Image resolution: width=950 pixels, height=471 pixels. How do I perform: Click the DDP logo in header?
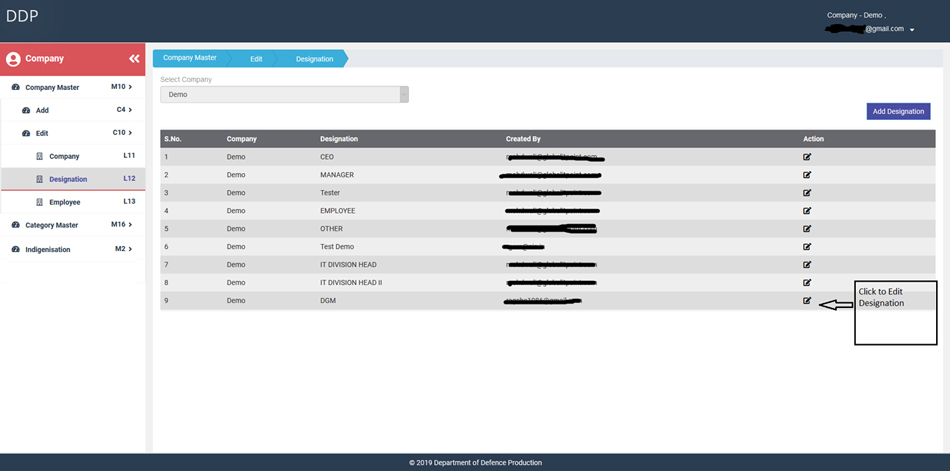[x=22, y=16]
